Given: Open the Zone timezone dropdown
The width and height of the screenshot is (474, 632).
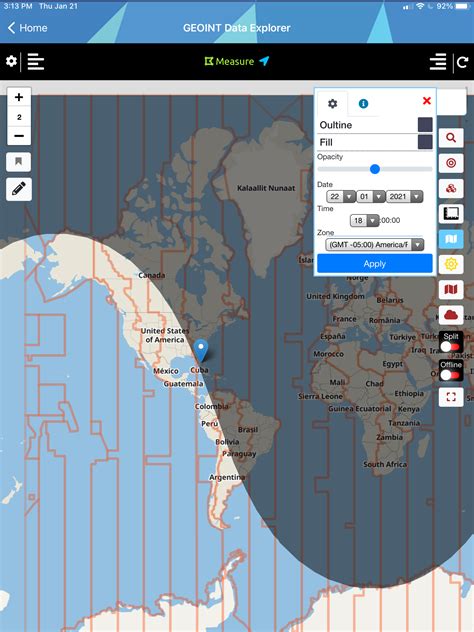Looking at the screenshot, I should [374, 245].
